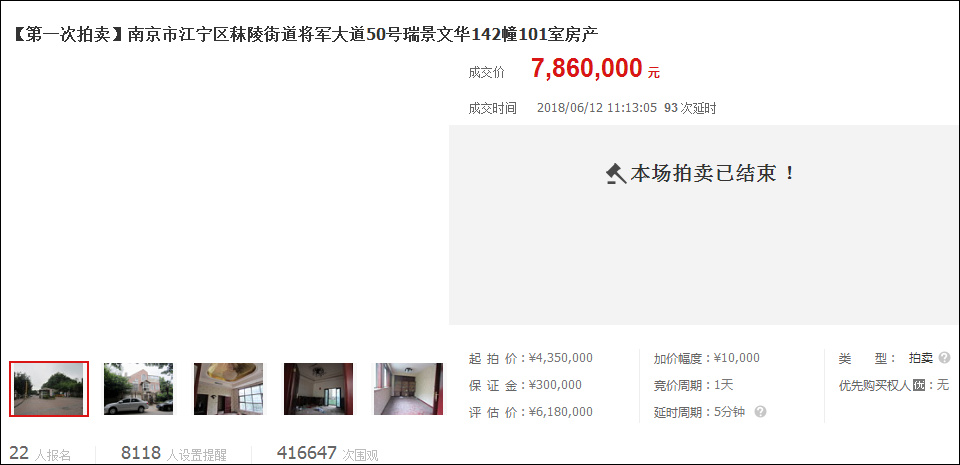Click 416647 次围观 viewer count
This screenshot has height=465, width=960.
pyautogui.click(x=328, y=453)
